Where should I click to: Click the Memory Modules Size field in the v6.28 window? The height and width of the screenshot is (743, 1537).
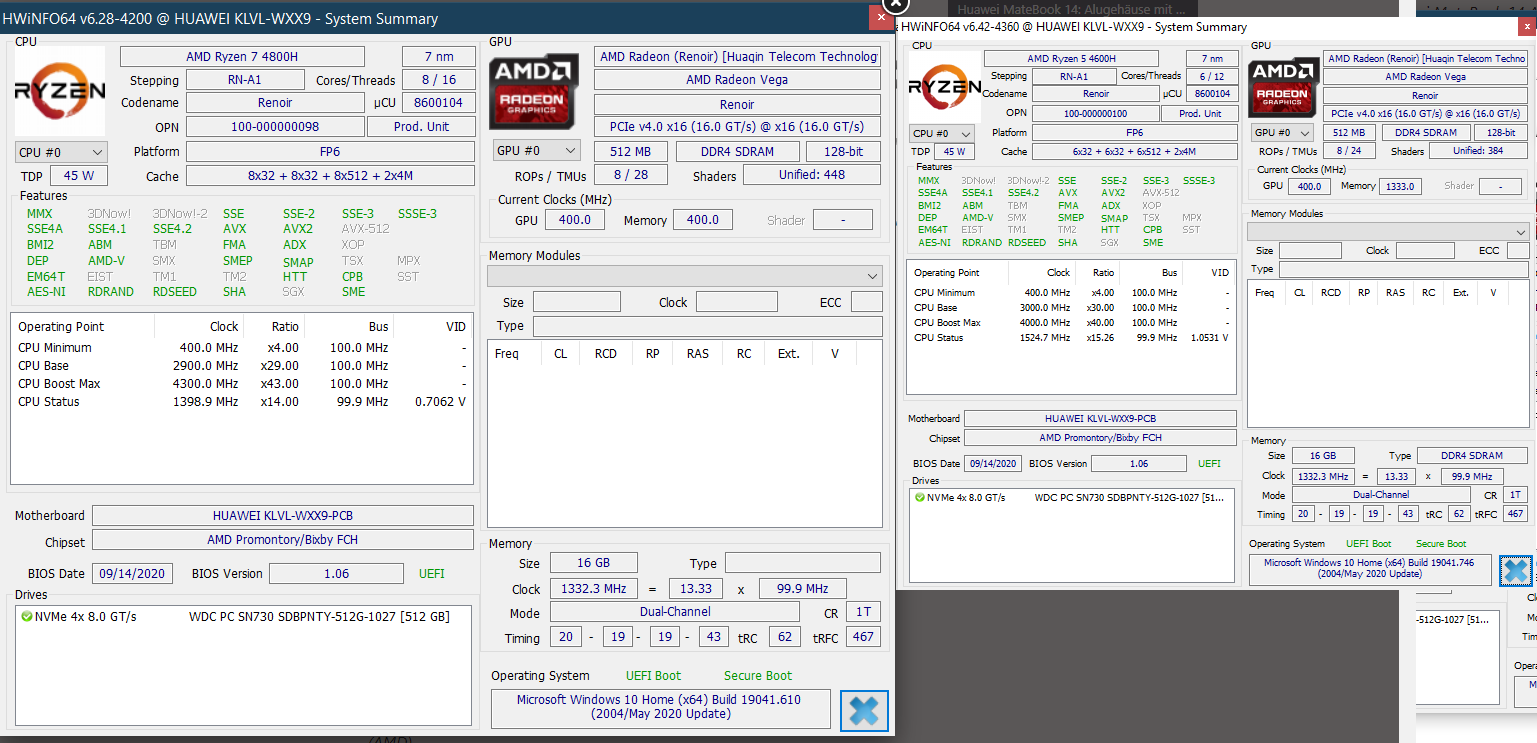point(577,302)
